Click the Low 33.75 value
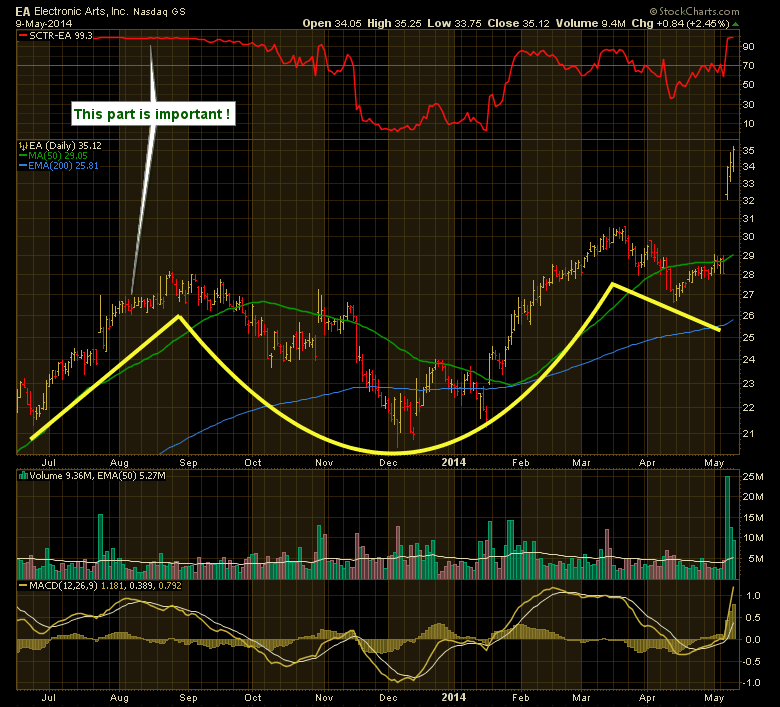Image resolution: width=780 pixels, height=707 pixels. pos(454,23)
